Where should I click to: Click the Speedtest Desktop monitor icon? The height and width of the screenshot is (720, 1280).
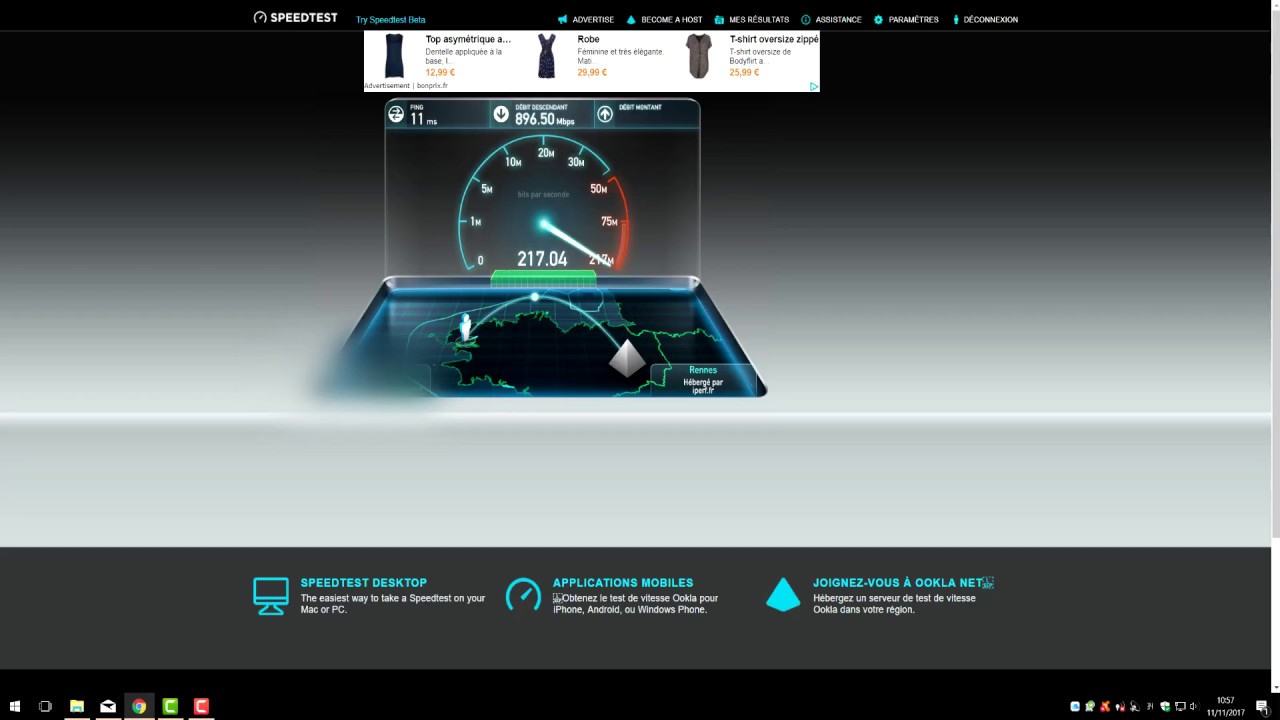point(271,595)
